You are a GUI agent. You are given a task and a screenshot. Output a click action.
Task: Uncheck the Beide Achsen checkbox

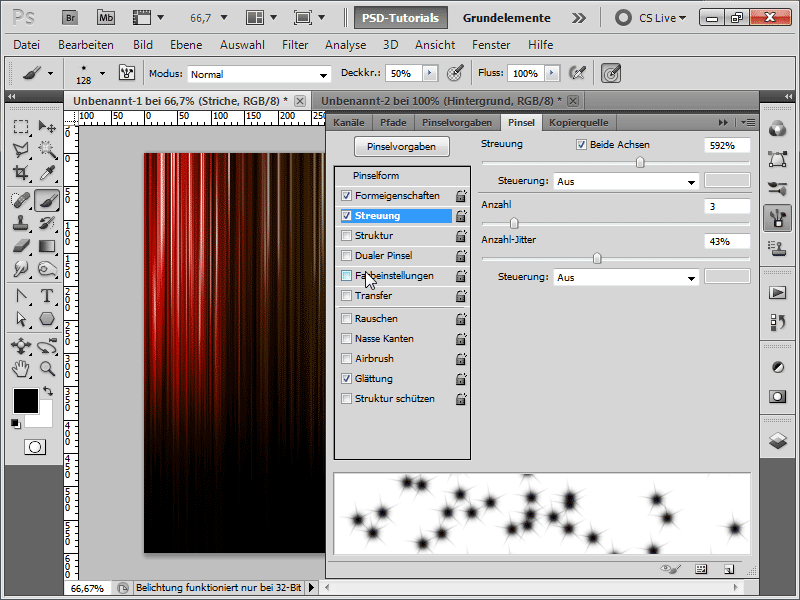pos(581,145)
